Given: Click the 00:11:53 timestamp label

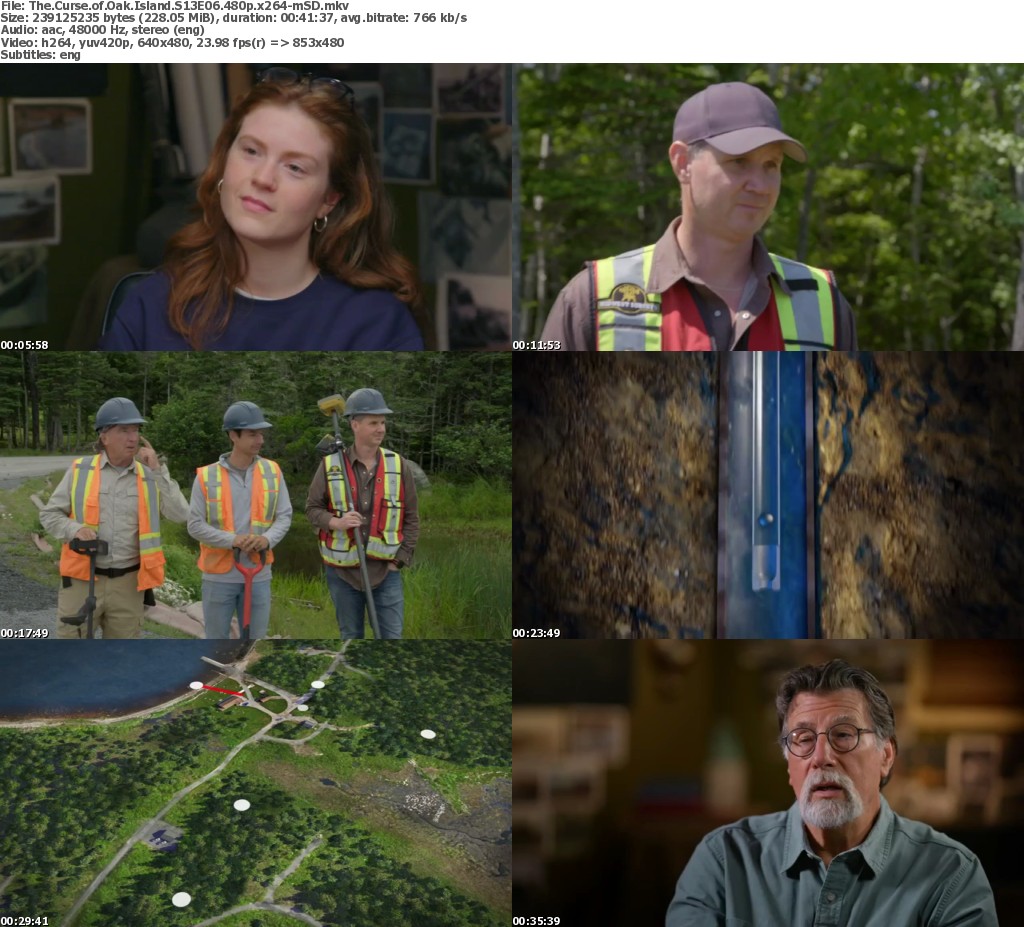Looking at the screenshot, I should pyautogui.click(x=537, y=345).
